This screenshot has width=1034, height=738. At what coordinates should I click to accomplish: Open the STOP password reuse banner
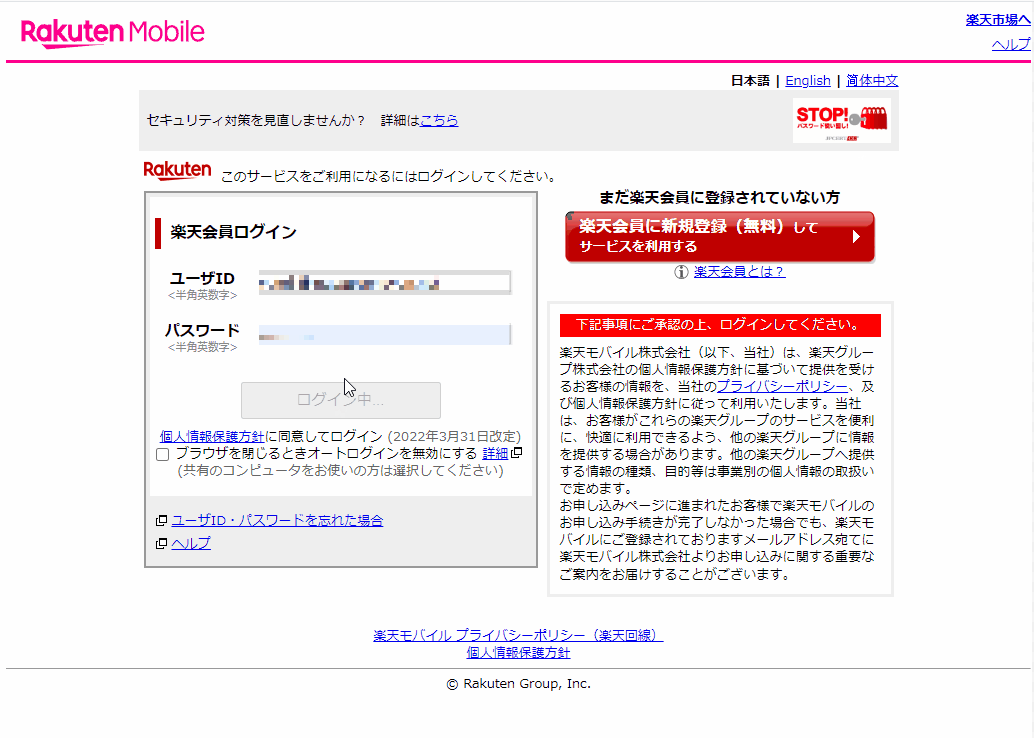coord(841,121)
